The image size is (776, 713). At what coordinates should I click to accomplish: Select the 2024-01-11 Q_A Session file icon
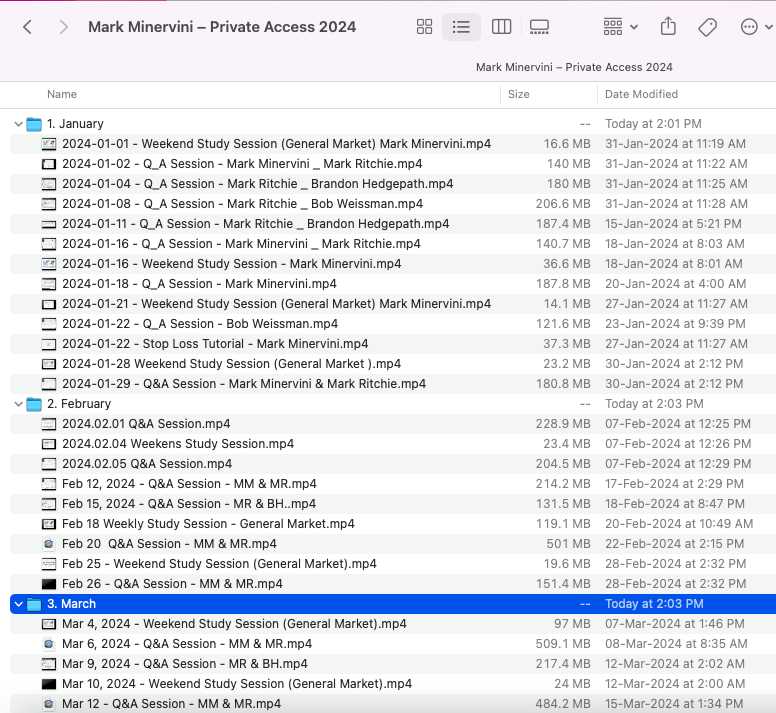point(48,224)
